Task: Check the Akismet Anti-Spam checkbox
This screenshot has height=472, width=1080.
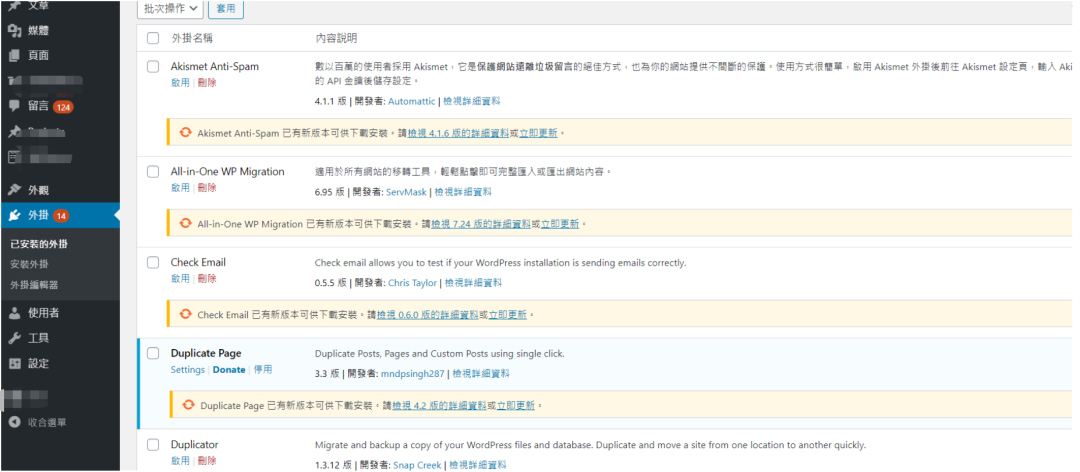Action: (x=153, y=67)
